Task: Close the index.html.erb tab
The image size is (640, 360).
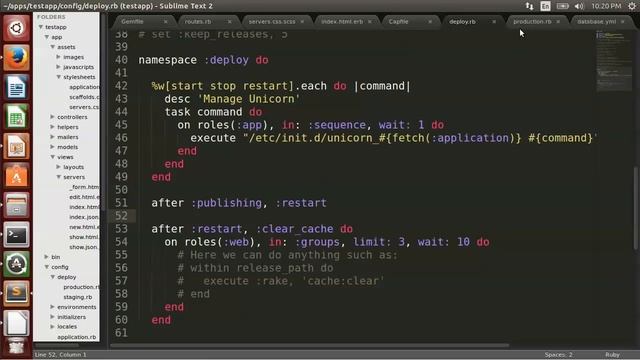Action: coord(370,22)
